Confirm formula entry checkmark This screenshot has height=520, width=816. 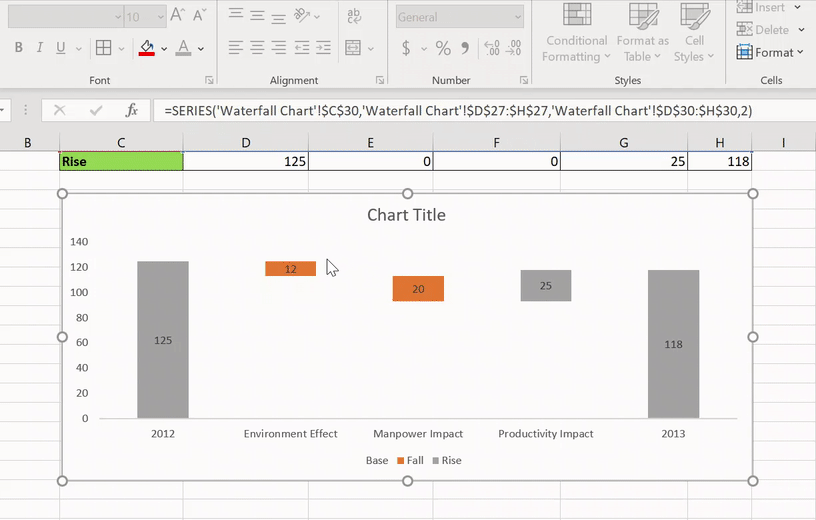tap(96, 110)
